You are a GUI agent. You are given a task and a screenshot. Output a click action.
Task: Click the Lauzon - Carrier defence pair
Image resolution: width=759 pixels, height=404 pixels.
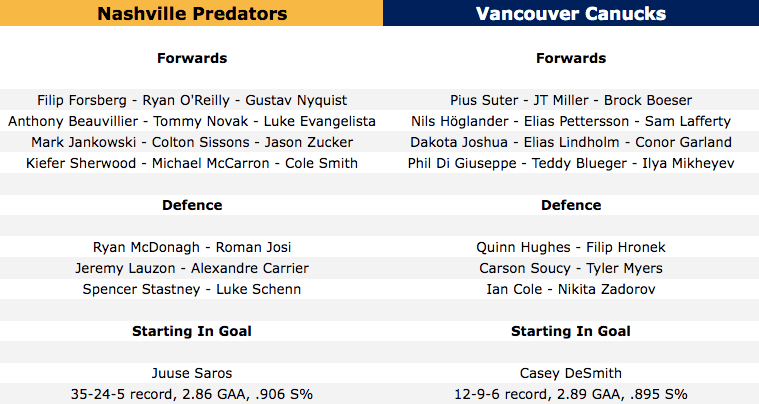(x=192, y=268)
